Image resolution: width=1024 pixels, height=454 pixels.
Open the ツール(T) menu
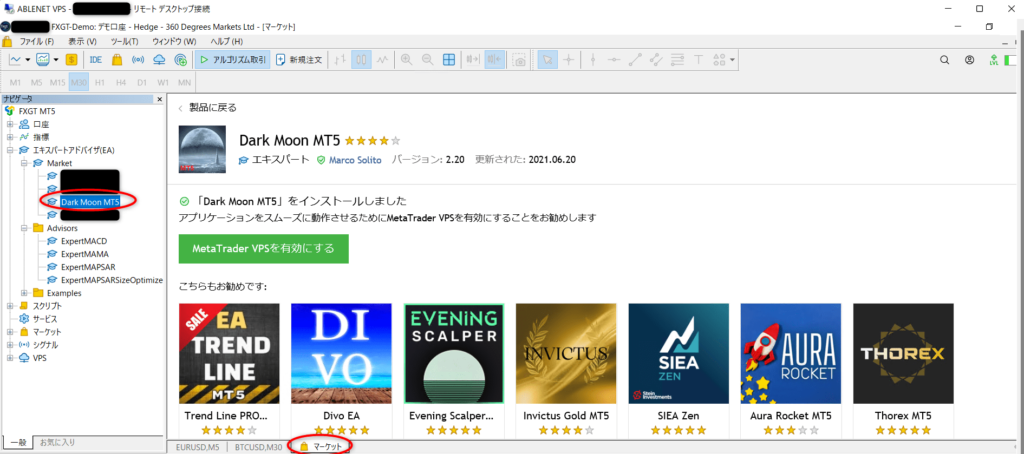pyautogui.click(x=124, y=41)
